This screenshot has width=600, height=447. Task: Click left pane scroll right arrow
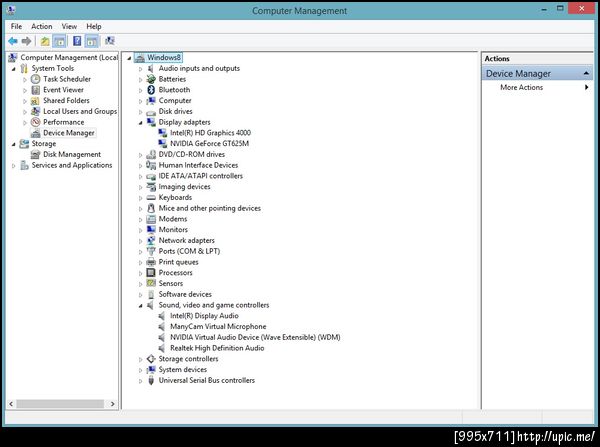[112, 404]
